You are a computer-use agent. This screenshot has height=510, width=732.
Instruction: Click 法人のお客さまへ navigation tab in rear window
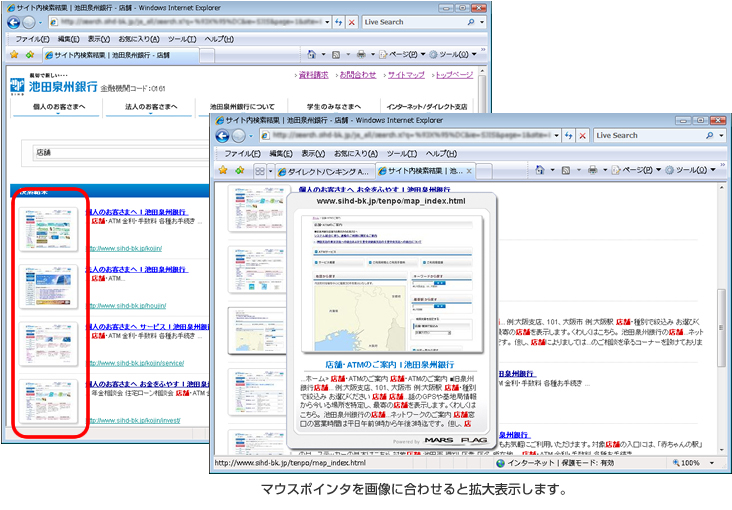click(x=150, y=107)
